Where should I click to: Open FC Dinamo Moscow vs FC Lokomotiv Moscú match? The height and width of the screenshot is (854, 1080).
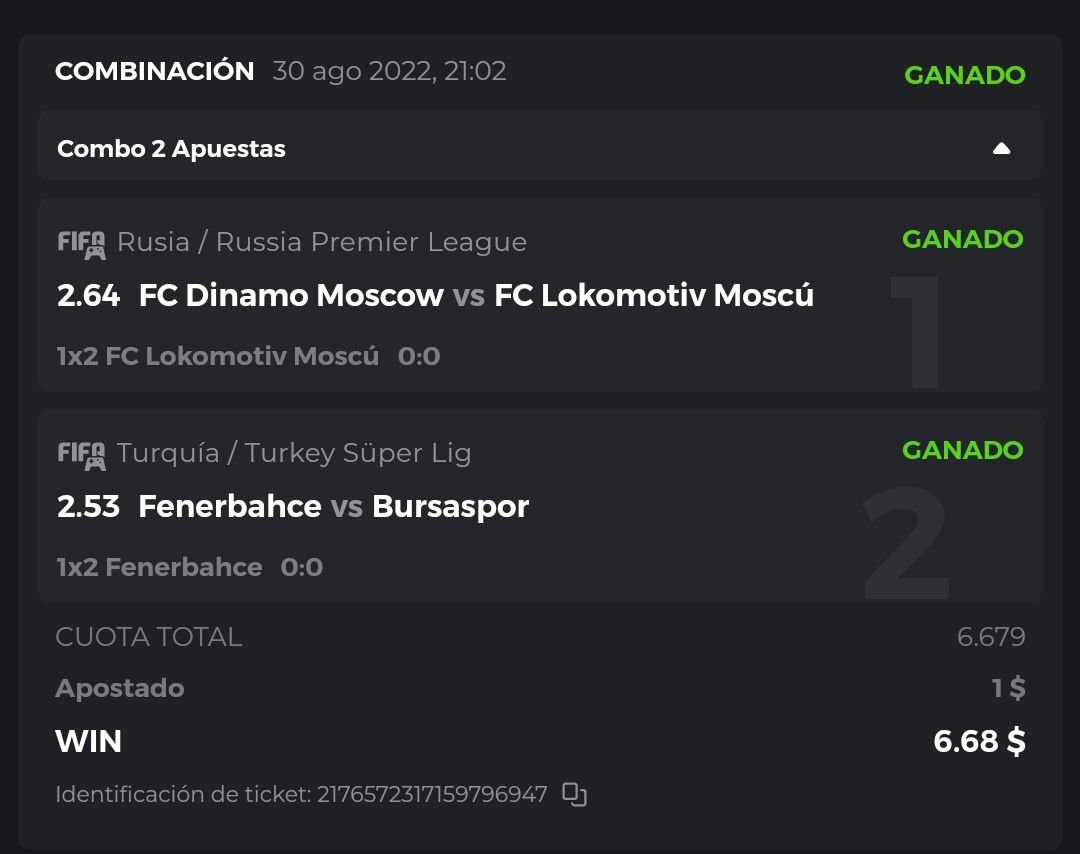pyautogui.click(x=476, y=296)
